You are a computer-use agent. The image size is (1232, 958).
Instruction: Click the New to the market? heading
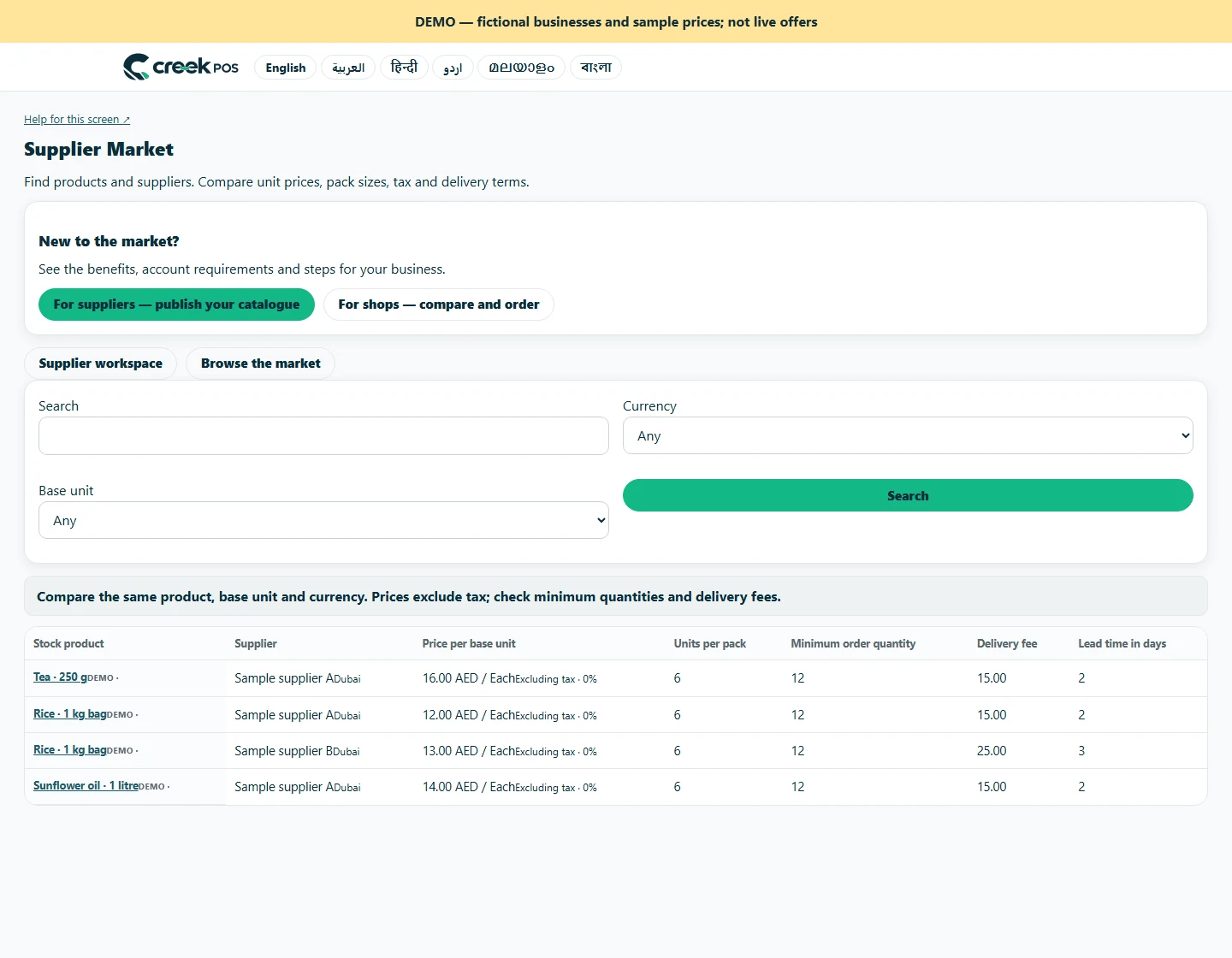[x=109, y=241]
